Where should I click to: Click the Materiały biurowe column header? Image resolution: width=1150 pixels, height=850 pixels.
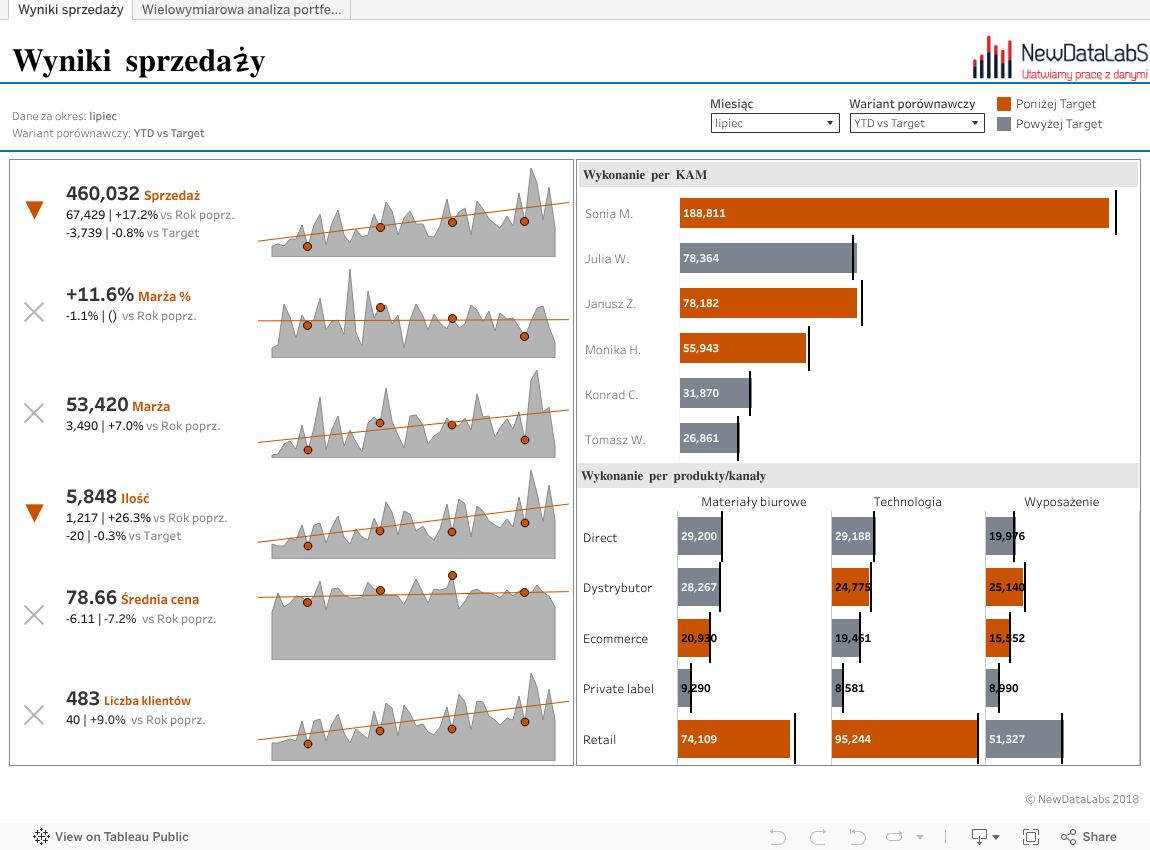point(753,502)
